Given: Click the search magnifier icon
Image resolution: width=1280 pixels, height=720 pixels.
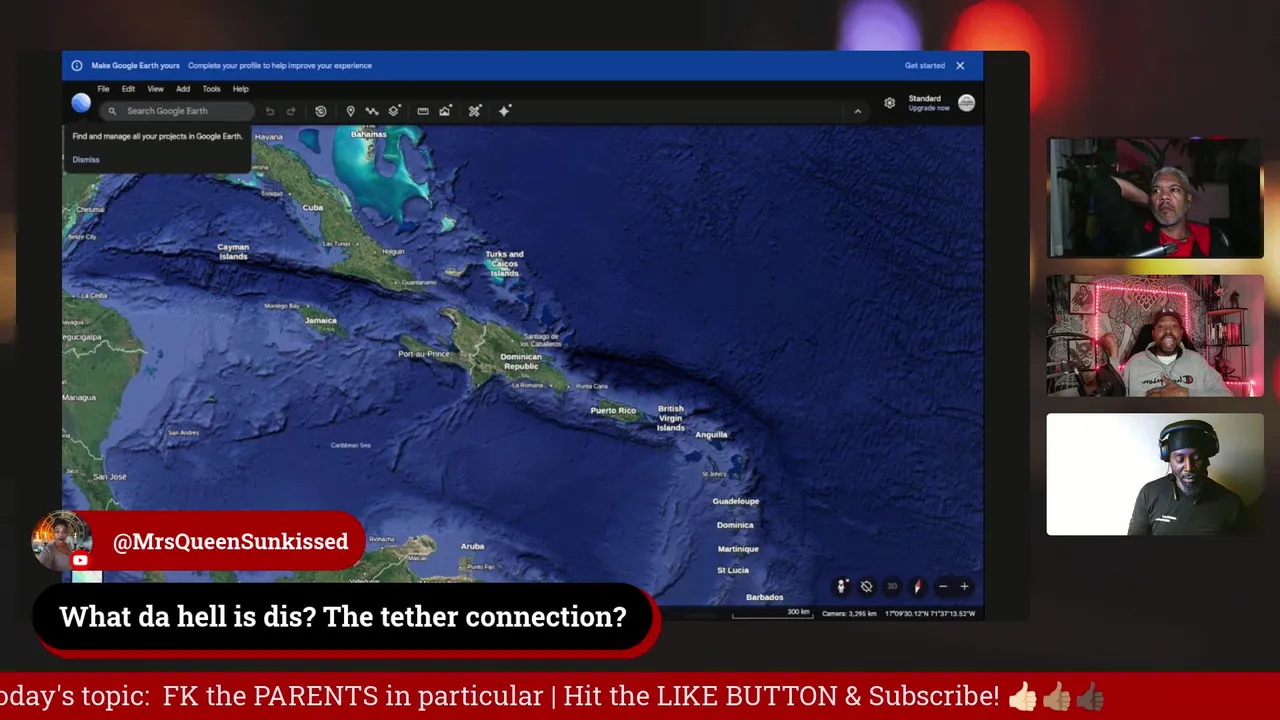Looking at the screenshot, I should click(112, 111).
